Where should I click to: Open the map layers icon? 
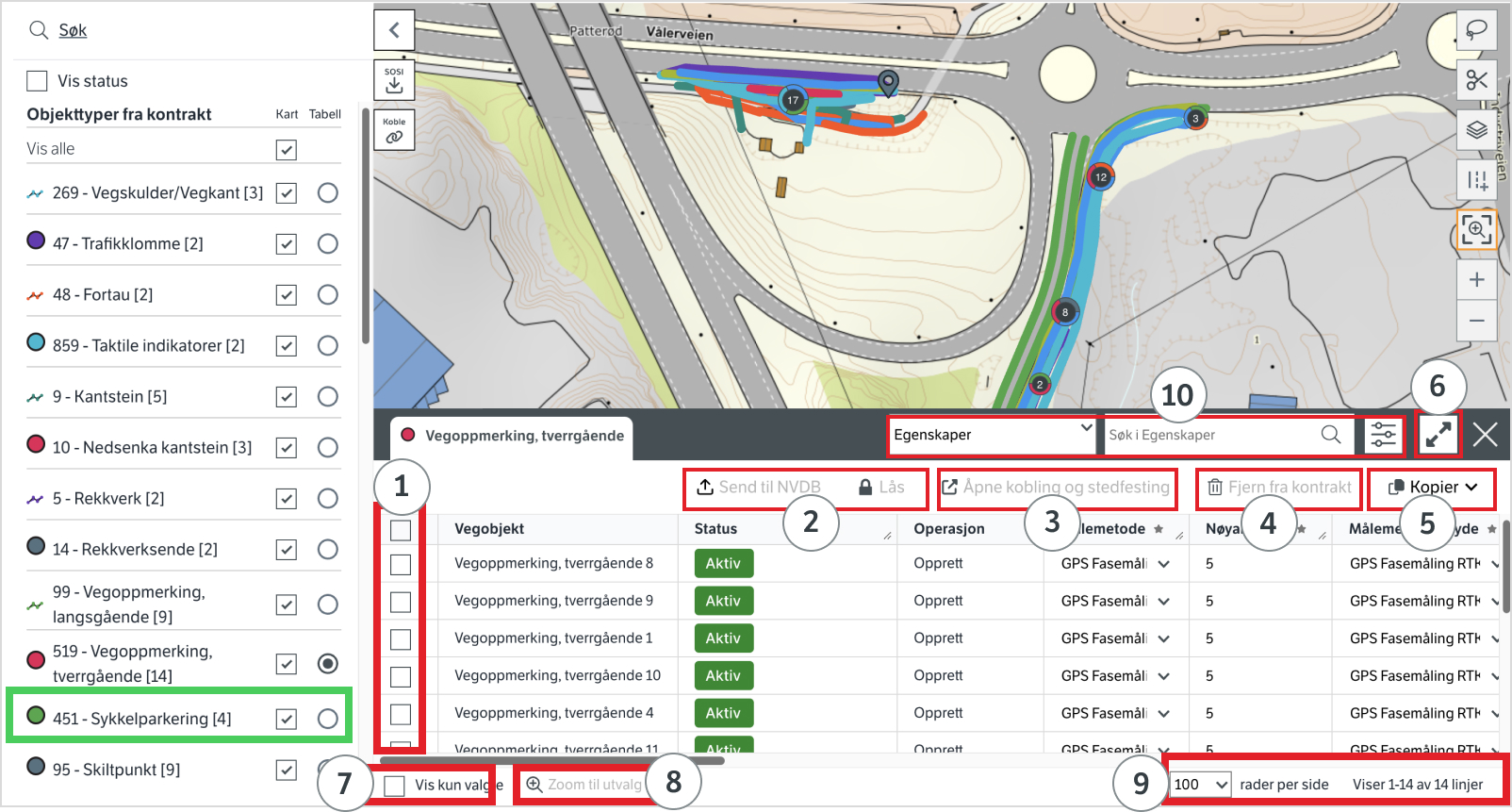pyautogui.click(x=1476, y=130)
